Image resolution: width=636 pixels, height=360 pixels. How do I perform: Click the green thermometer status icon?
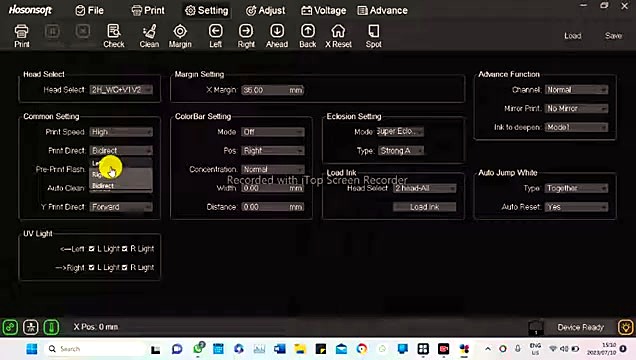coord(51,327)
